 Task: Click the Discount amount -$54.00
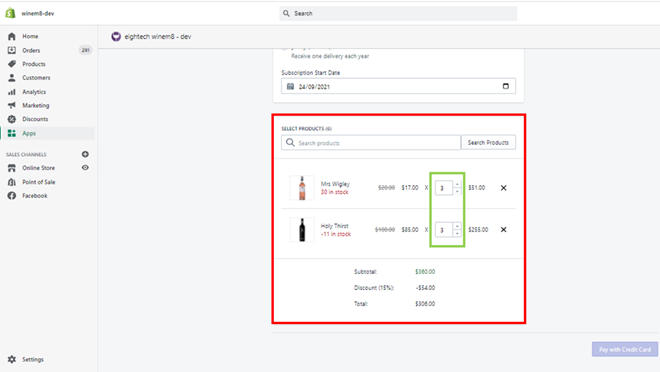pyautogui.click(x=425, y=288)
